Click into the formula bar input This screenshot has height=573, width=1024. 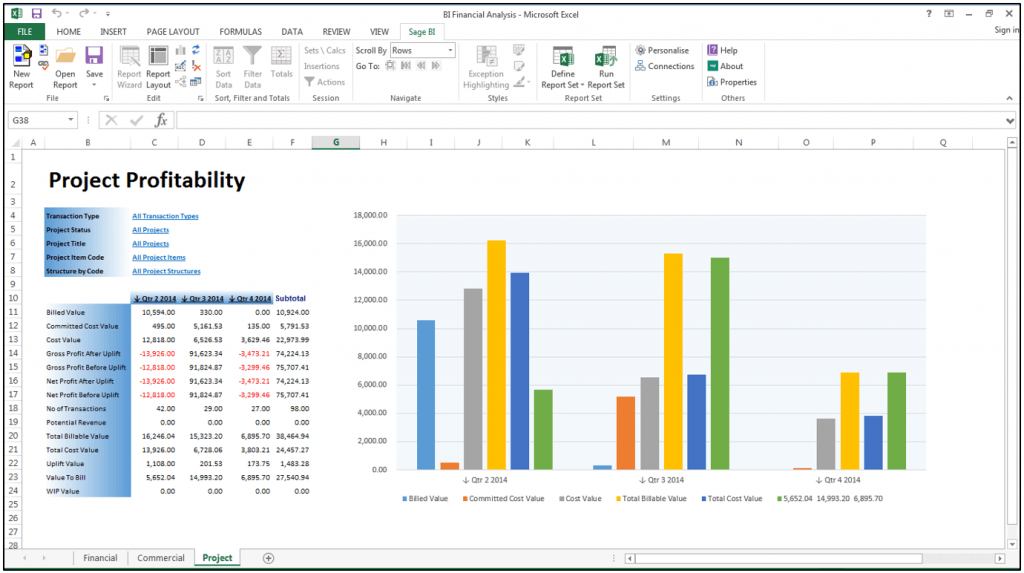point(589,120)
